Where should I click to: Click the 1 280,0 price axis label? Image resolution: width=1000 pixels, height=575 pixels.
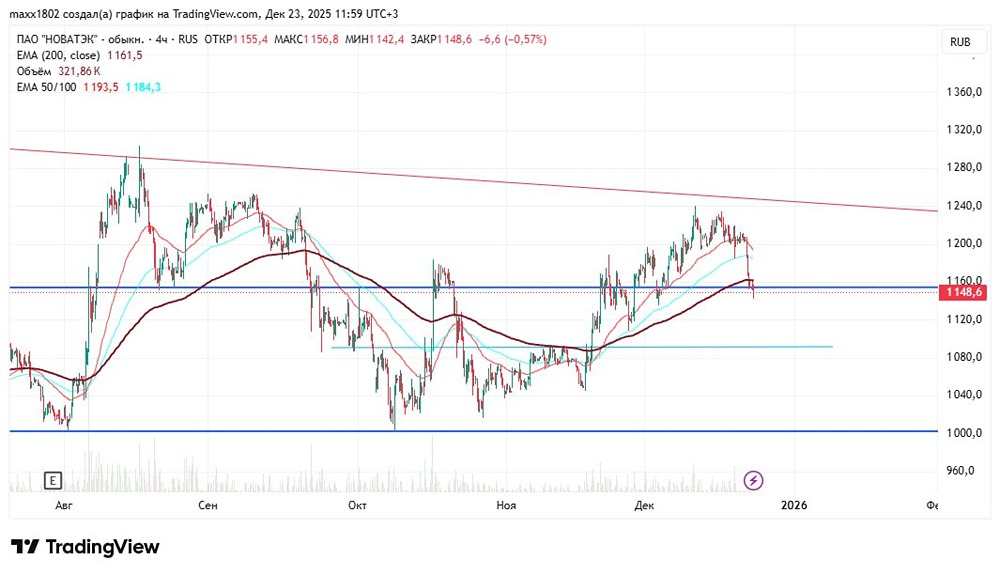(964, 168)
